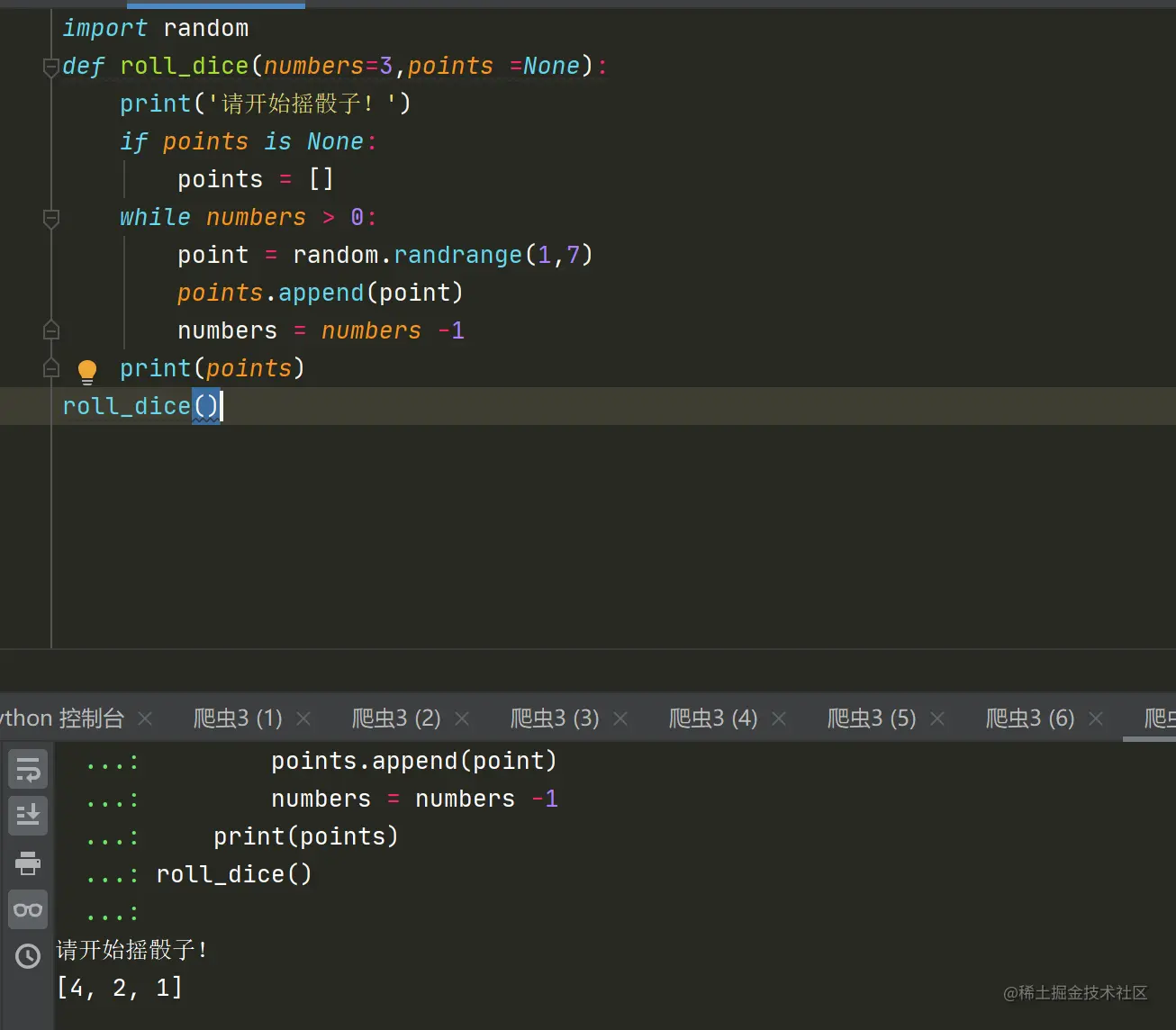
Task: Click print(points) in the console
Action: pos(306,837)
